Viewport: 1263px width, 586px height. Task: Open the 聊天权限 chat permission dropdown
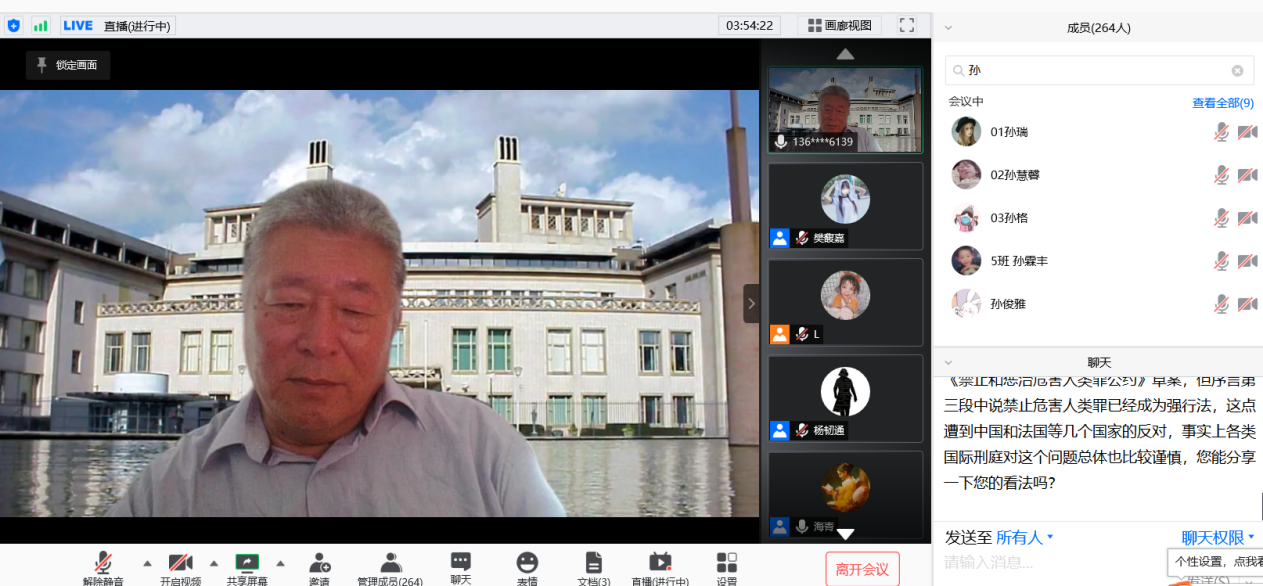[1218, 538]
